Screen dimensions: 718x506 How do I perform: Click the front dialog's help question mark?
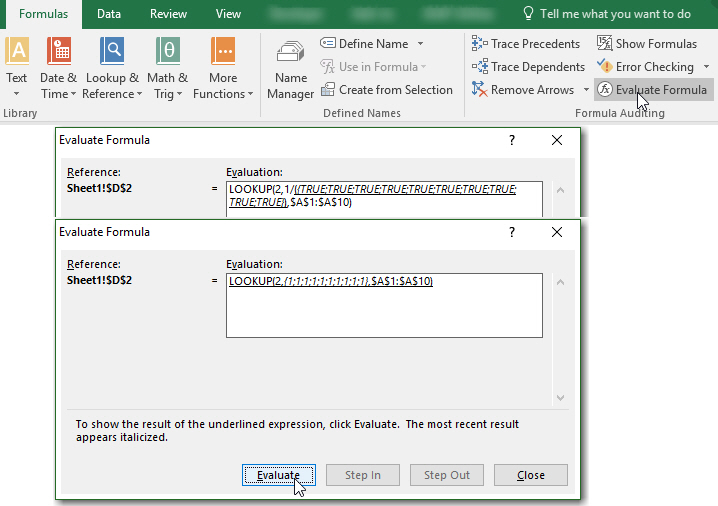(x=512, y=232)
